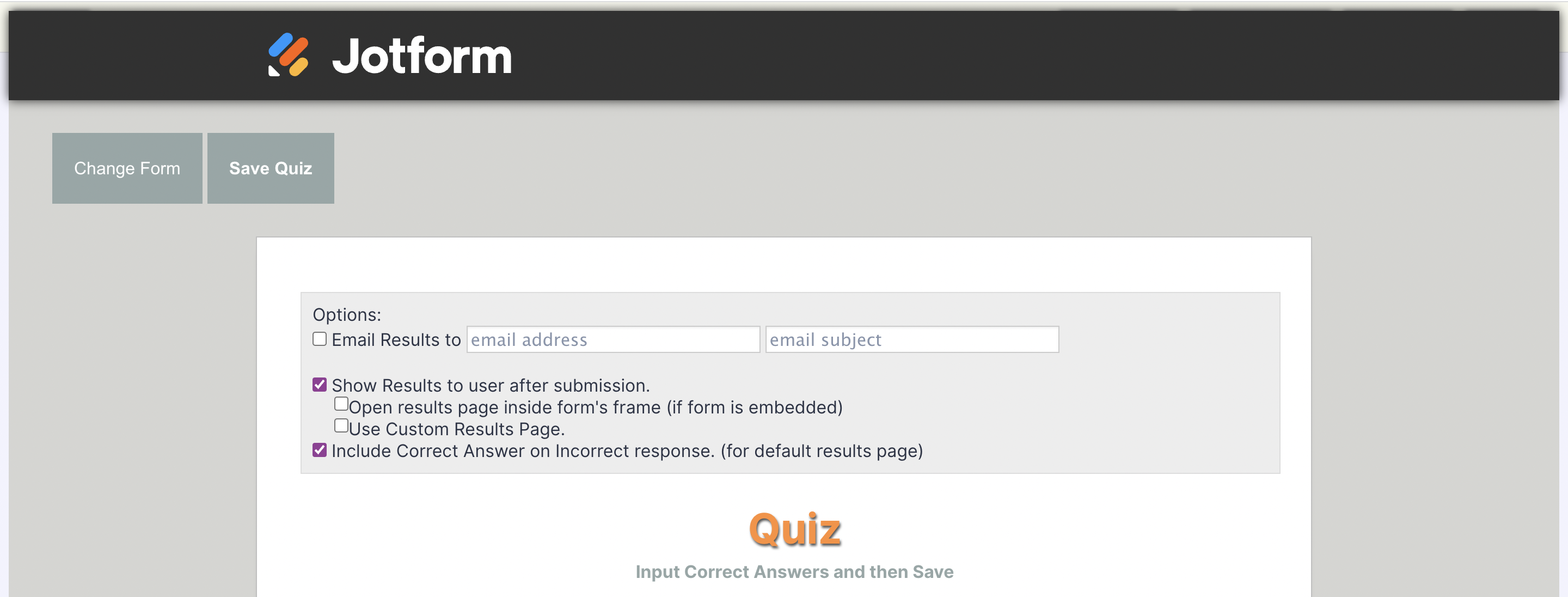Viewport: 1568px width, 597px height.
Task: Click the Input Correct Answers subtitle text
Action: 794,571
